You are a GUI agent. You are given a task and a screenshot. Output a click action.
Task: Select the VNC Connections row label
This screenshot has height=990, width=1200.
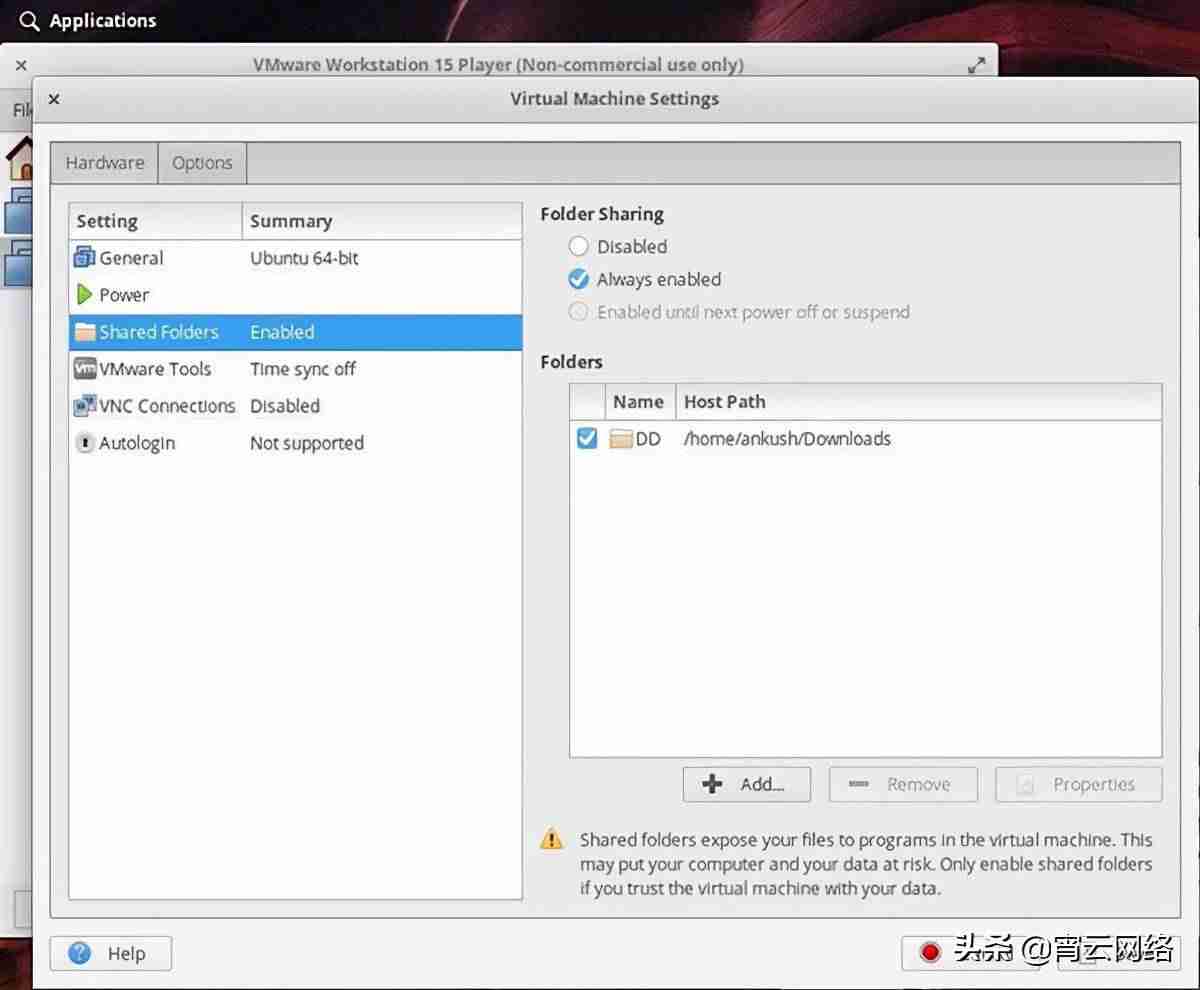[167, 406]
